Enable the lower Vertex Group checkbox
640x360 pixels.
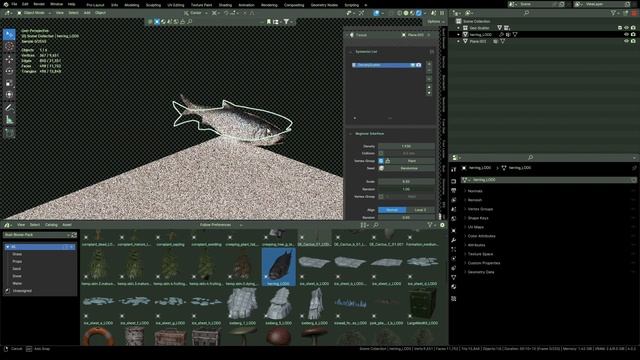tap(381, 197)
